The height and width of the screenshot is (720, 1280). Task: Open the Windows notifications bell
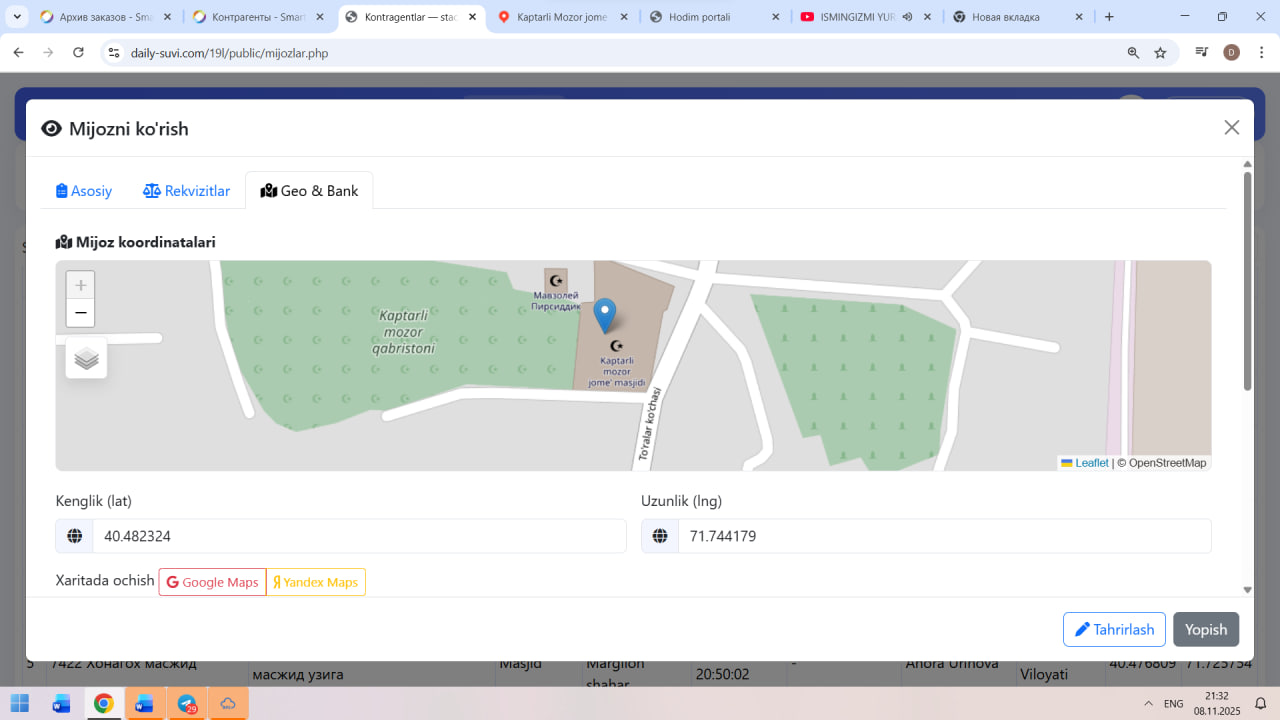pyautogui.click(x=1261, y=703)
